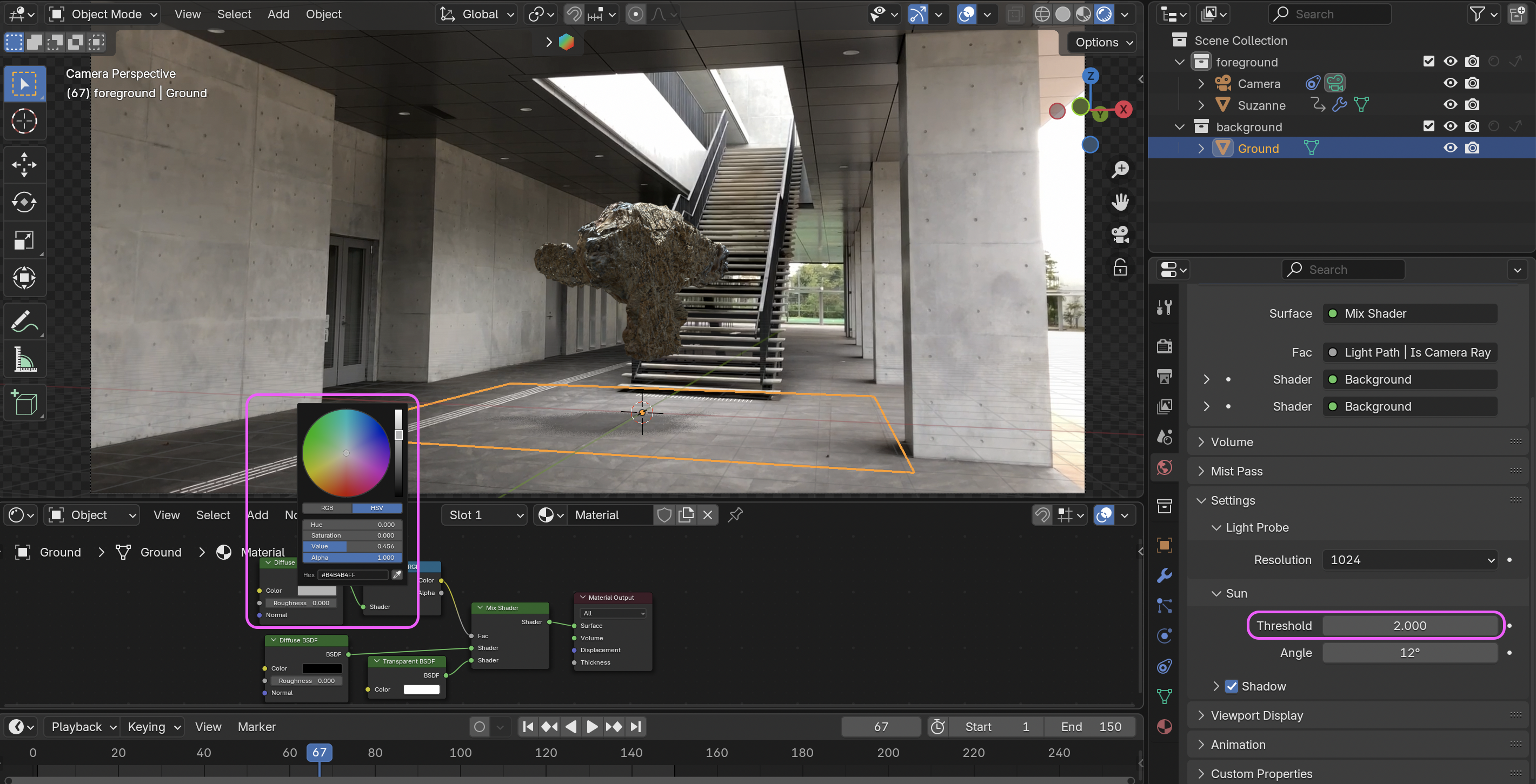Hide Suzanne using its eye icon

click(1449, 105)
